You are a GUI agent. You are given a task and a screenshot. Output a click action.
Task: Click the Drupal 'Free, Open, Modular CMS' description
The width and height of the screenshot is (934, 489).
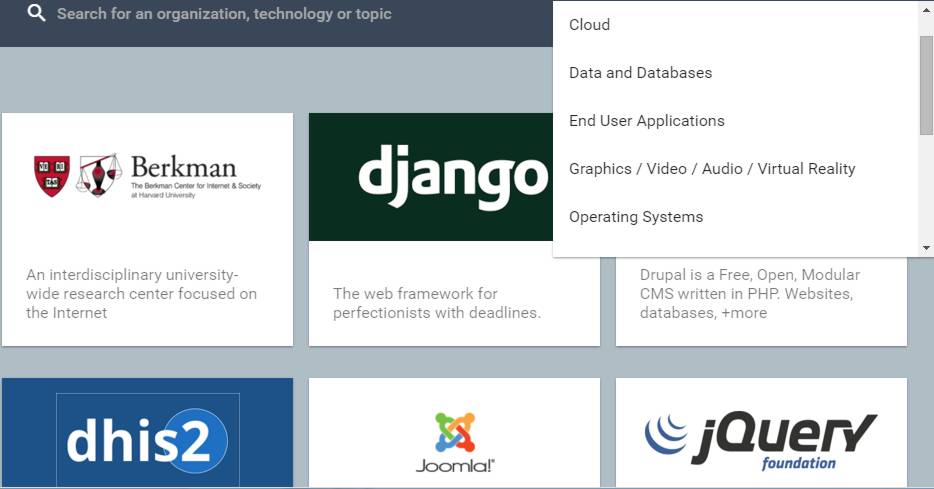(750, 294)
